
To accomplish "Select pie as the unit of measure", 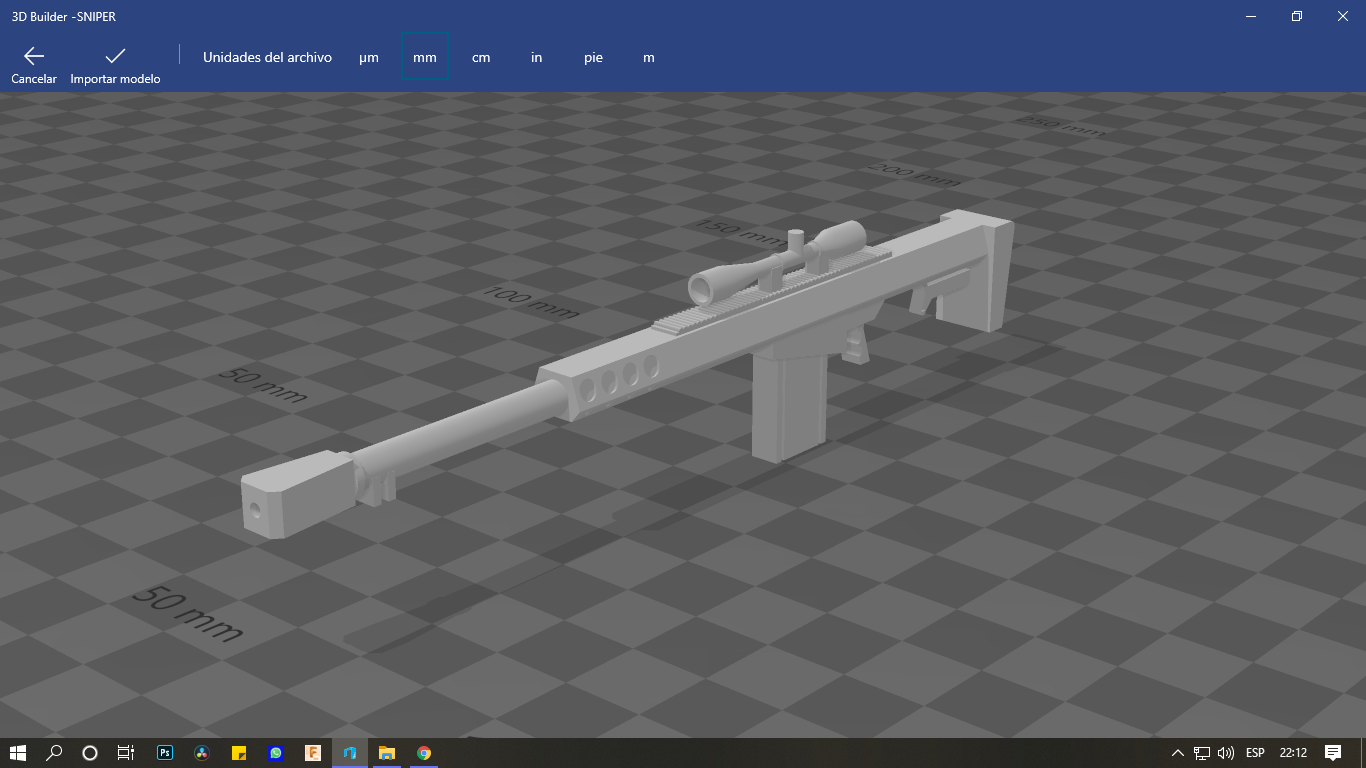I will coord(593,57).
